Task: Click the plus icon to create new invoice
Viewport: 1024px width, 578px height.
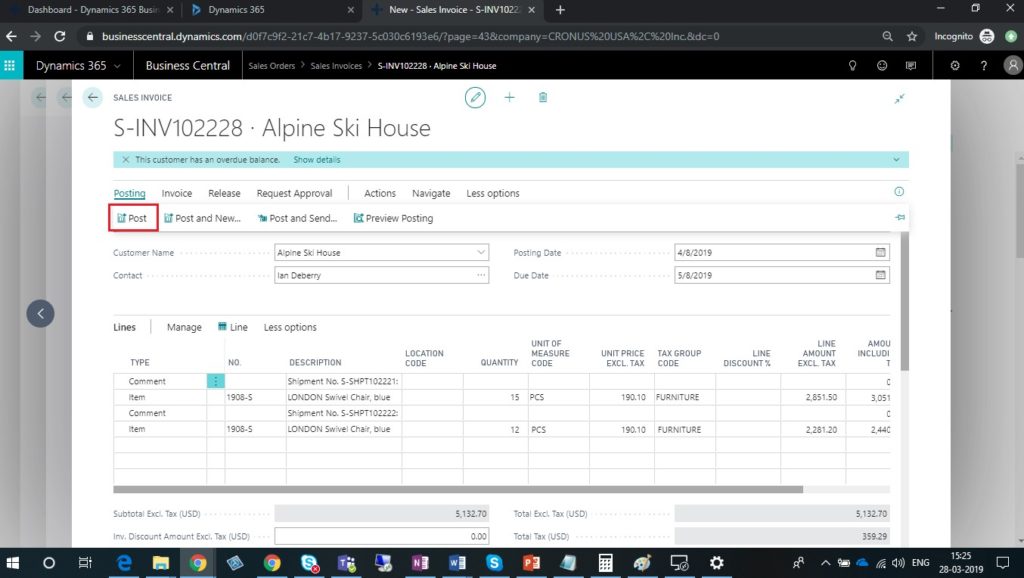Action: (x=509, y=97)
